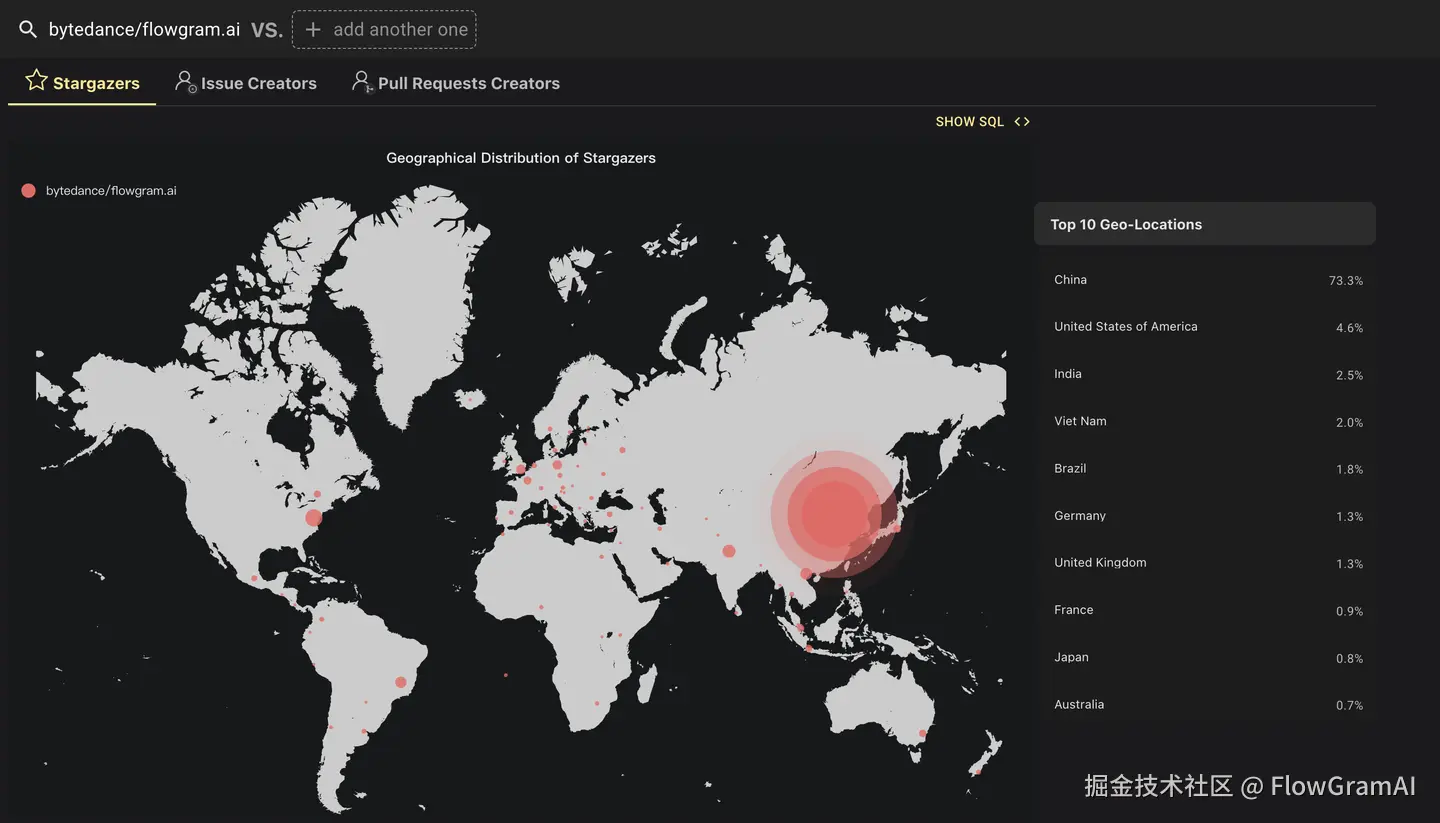Click the Brazil bubble on the map

click(x=401, y=682)
